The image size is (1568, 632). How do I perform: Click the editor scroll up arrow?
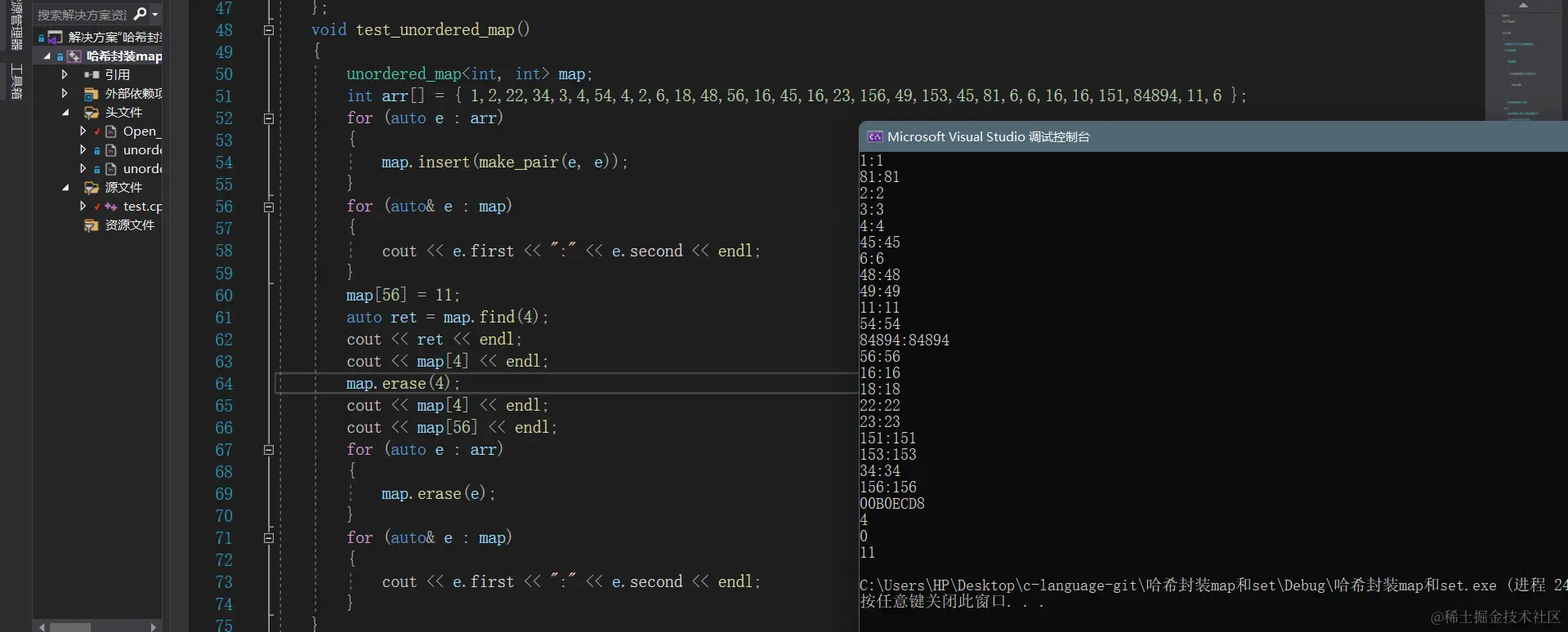[1523, 5]
